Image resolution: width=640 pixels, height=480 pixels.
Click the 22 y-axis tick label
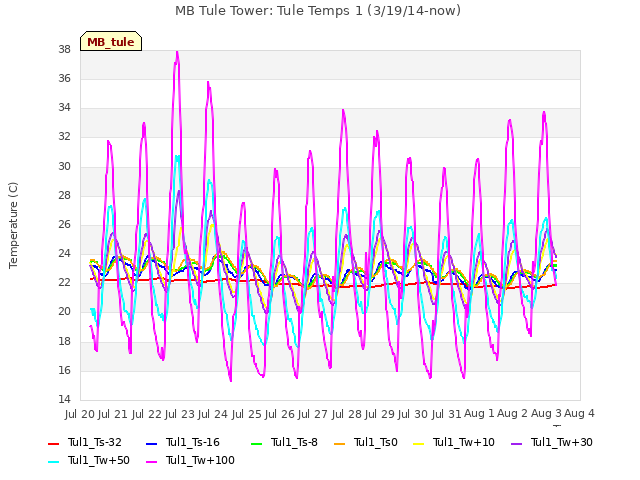pos(64,282)
